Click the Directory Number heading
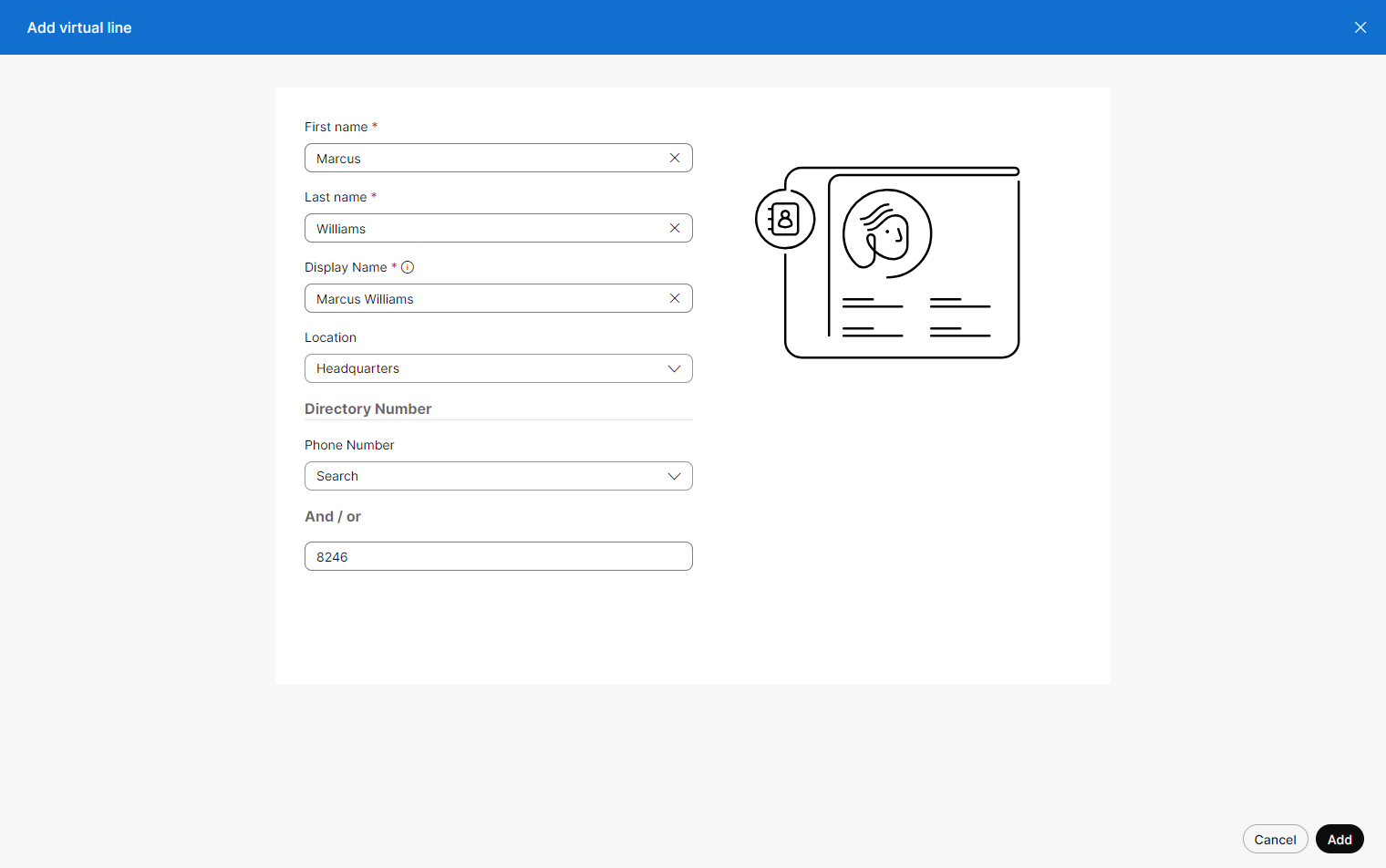This screenshot has height=868, width=1386. tap(367, 408)
